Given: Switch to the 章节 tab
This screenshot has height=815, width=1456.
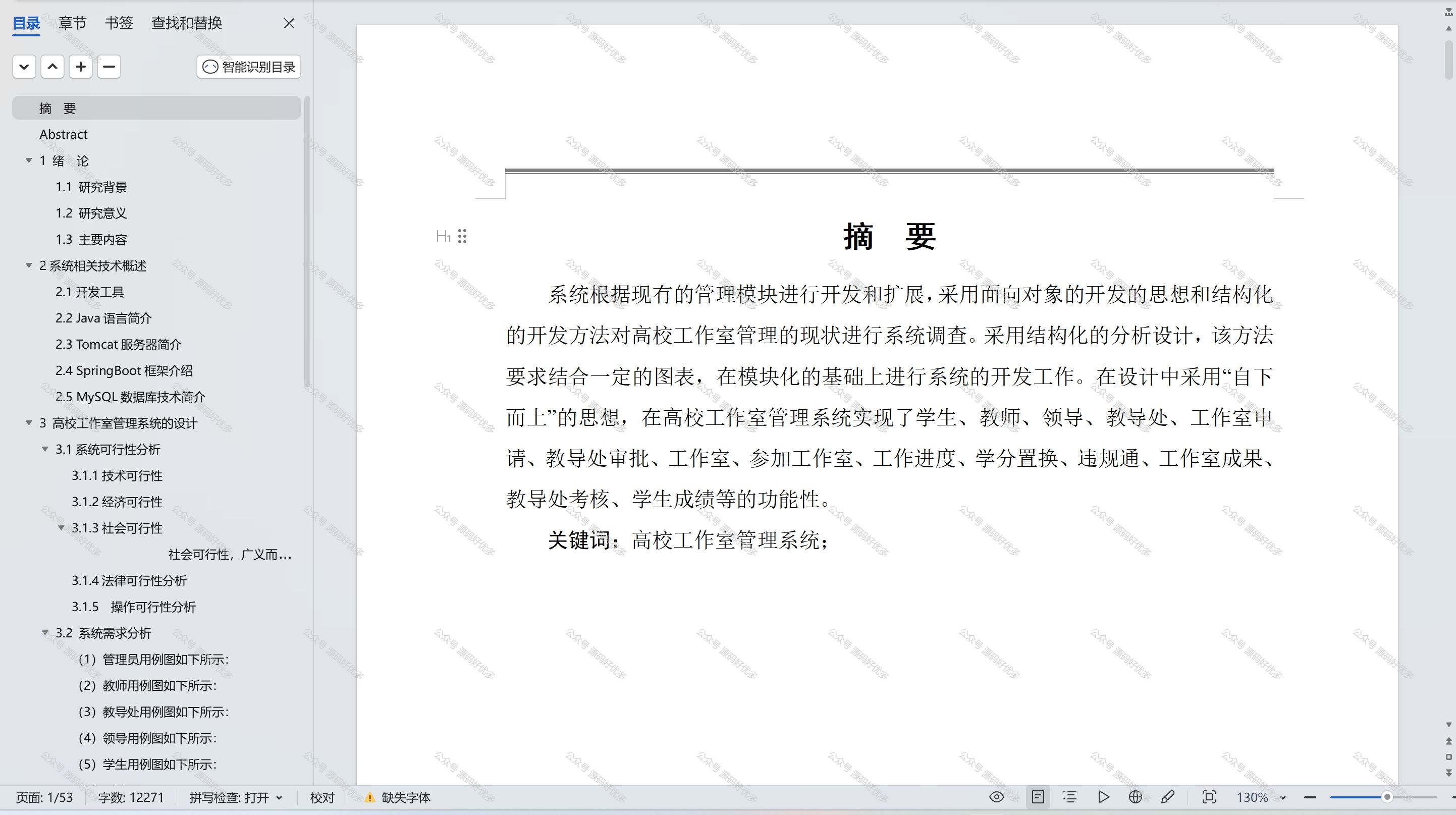Looking at the screenshot, I should (x=72, y=23).
